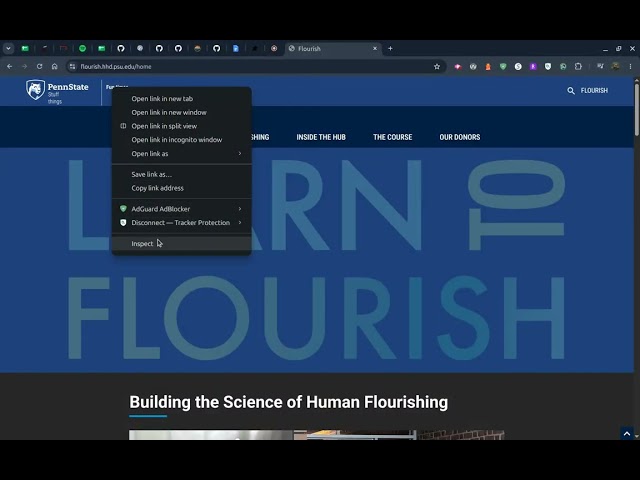
Task: Choose Open link in new tab
Action: (x=182, y=98)
